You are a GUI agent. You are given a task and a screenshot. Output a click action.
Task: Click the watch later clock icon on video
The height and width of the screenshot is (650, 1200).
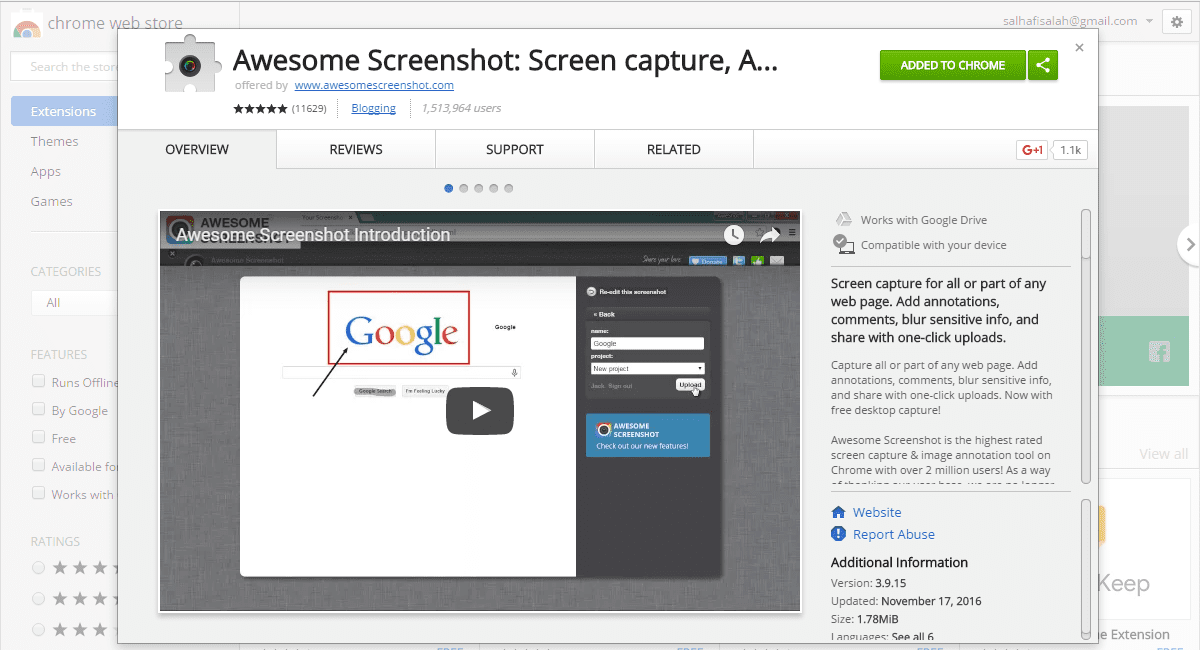click(734, 235)
